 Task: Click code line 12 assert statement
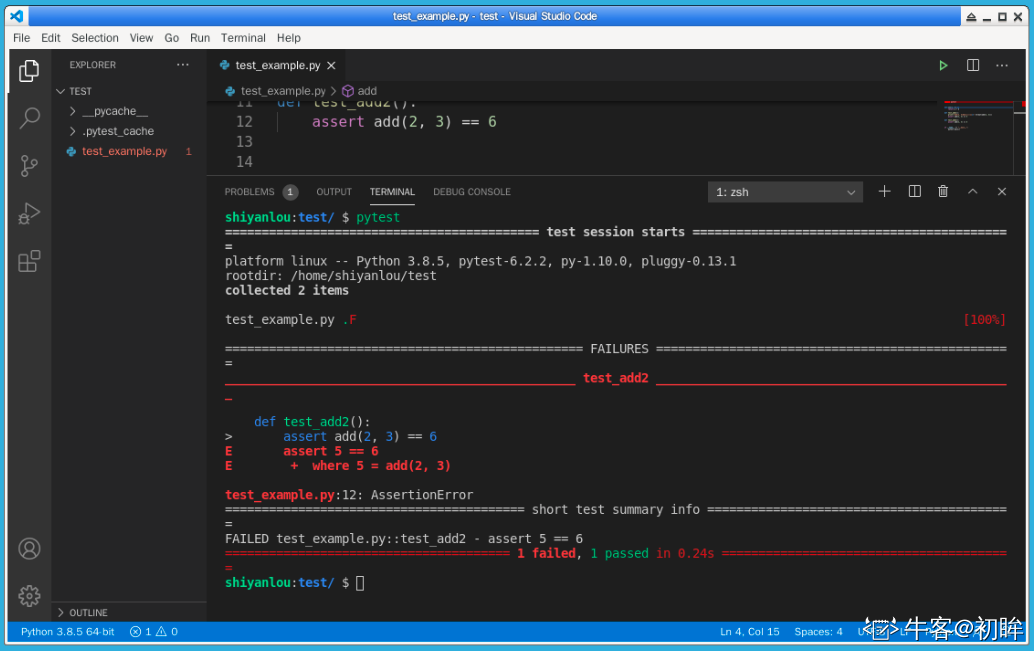pos(404,122)
